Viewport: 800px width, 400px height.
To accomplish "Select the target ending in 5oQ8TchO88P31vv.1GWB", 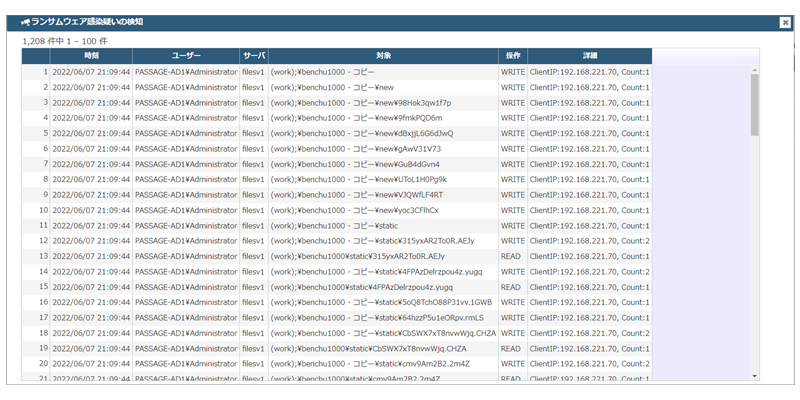I will tap(381, 303).
